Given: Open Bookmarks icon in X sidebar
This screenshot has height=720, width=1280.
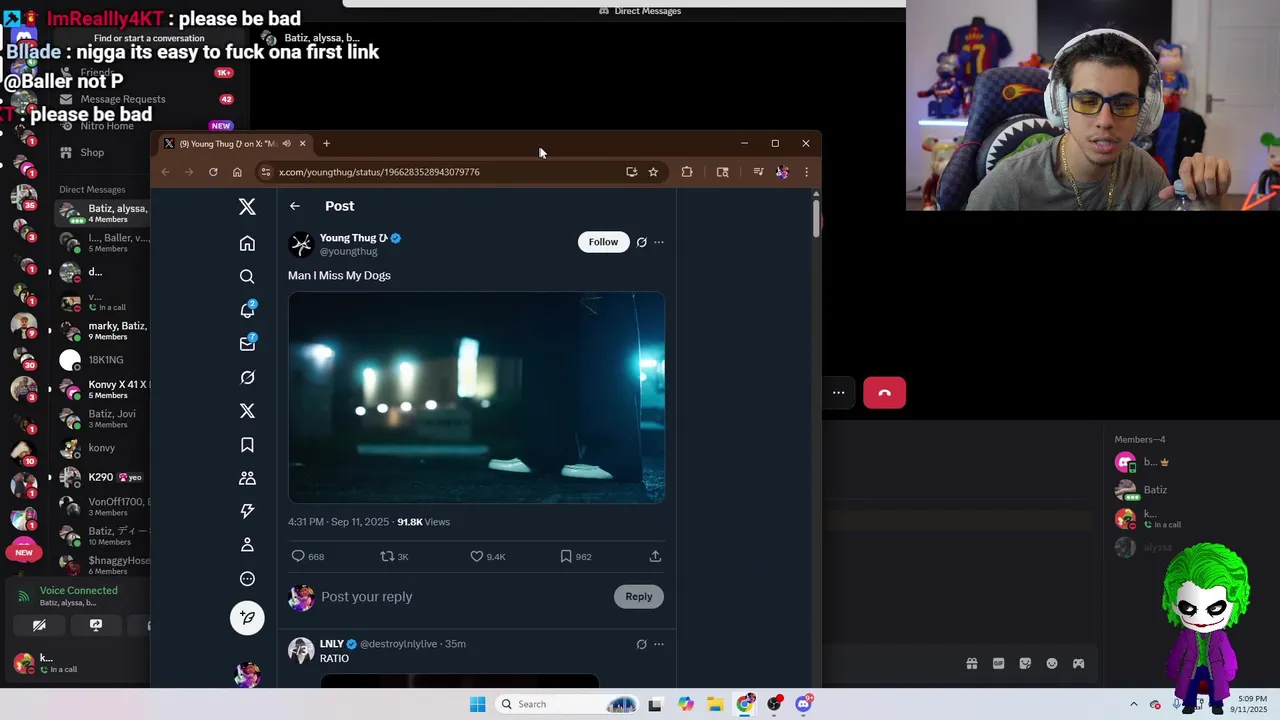Looking at the screenshot, I should click(247, 445).
